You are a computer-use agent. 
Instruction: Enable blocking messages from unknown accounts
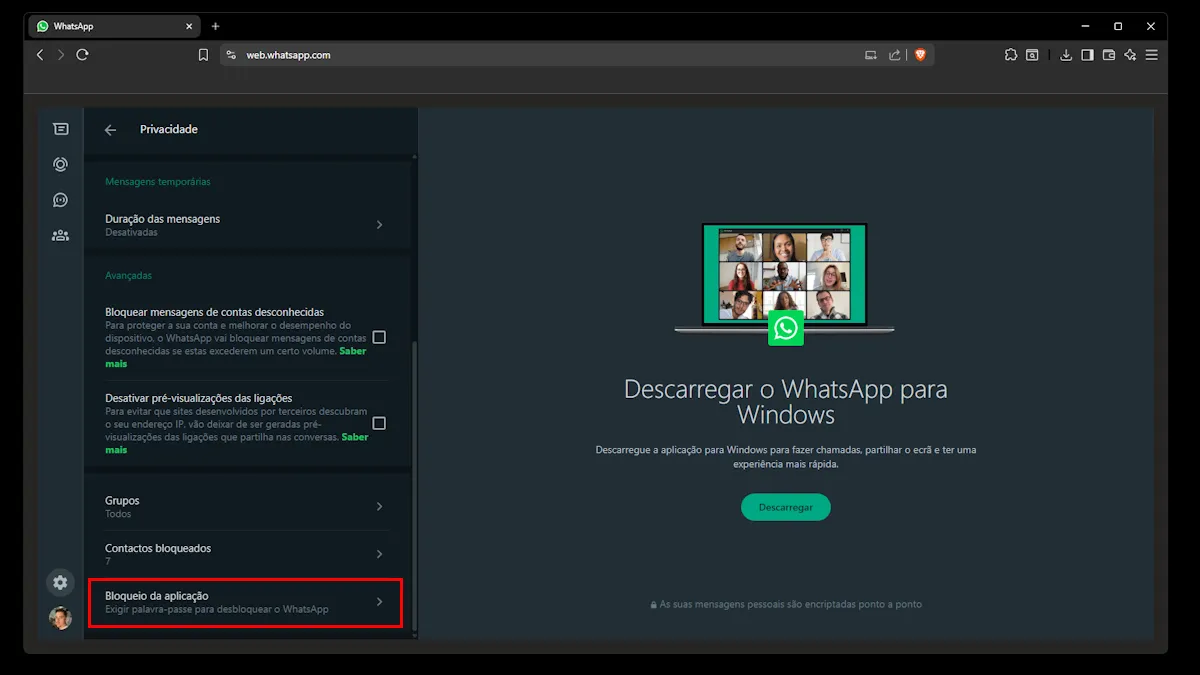click(x=379, y=338)
